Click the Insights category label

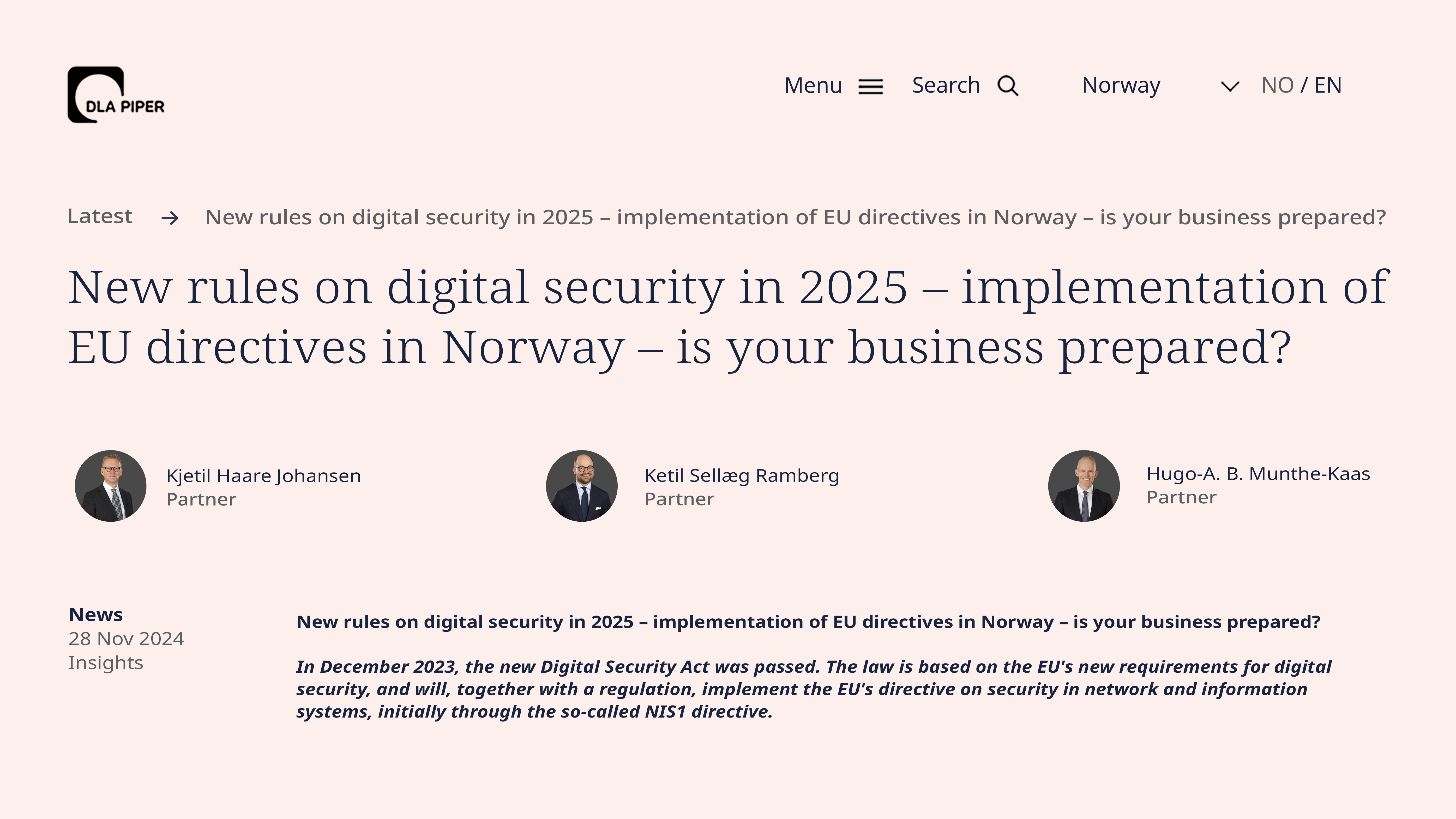(x=106, y=663)
